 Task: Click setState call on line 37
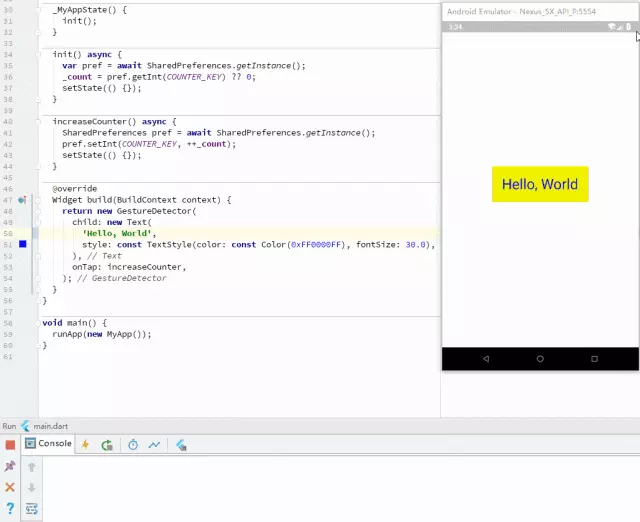82,88
